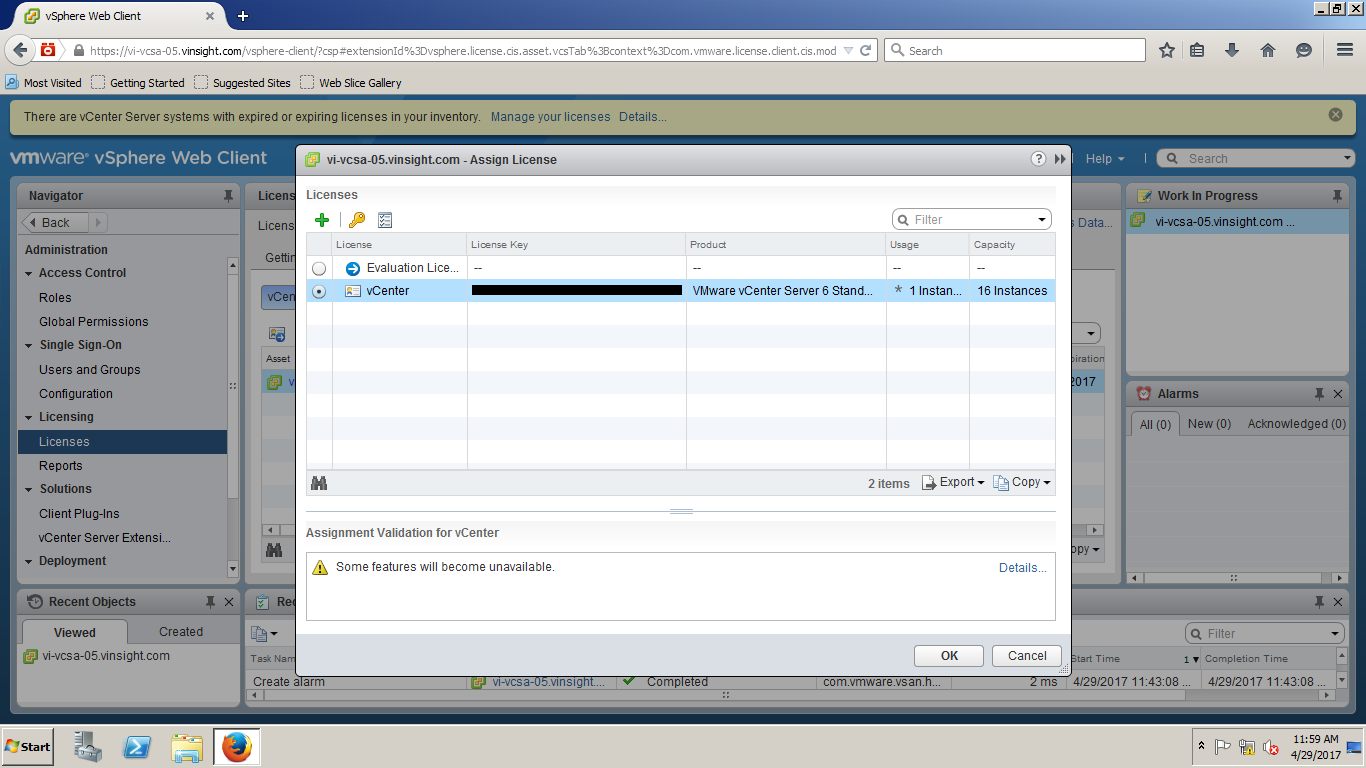Select the vCenter license radio button
Viewport: 1366px width, 768px height.
click(x=319, y=291)
